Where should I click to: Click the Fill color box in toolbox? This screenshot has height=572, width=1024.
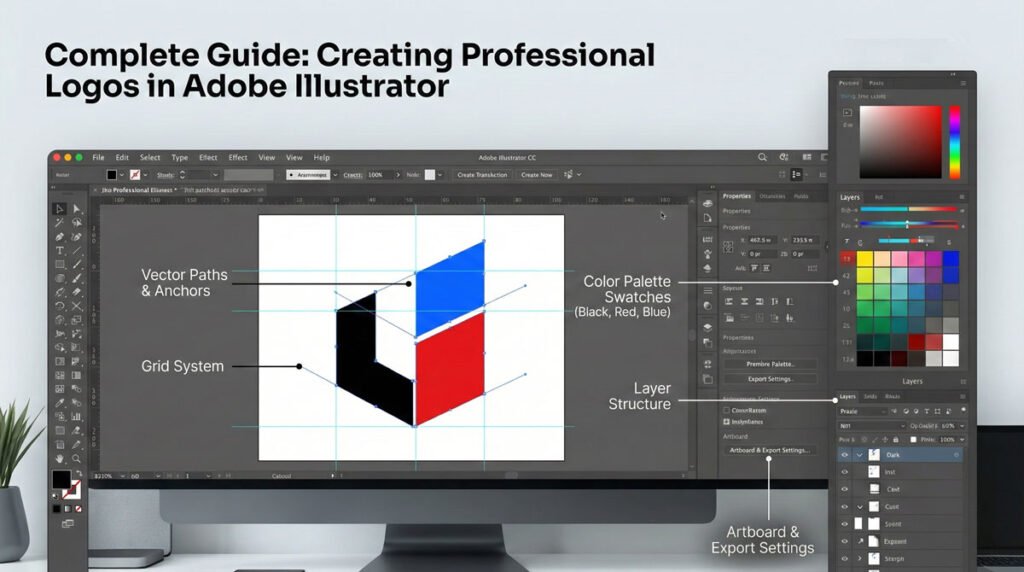(61, 479)
